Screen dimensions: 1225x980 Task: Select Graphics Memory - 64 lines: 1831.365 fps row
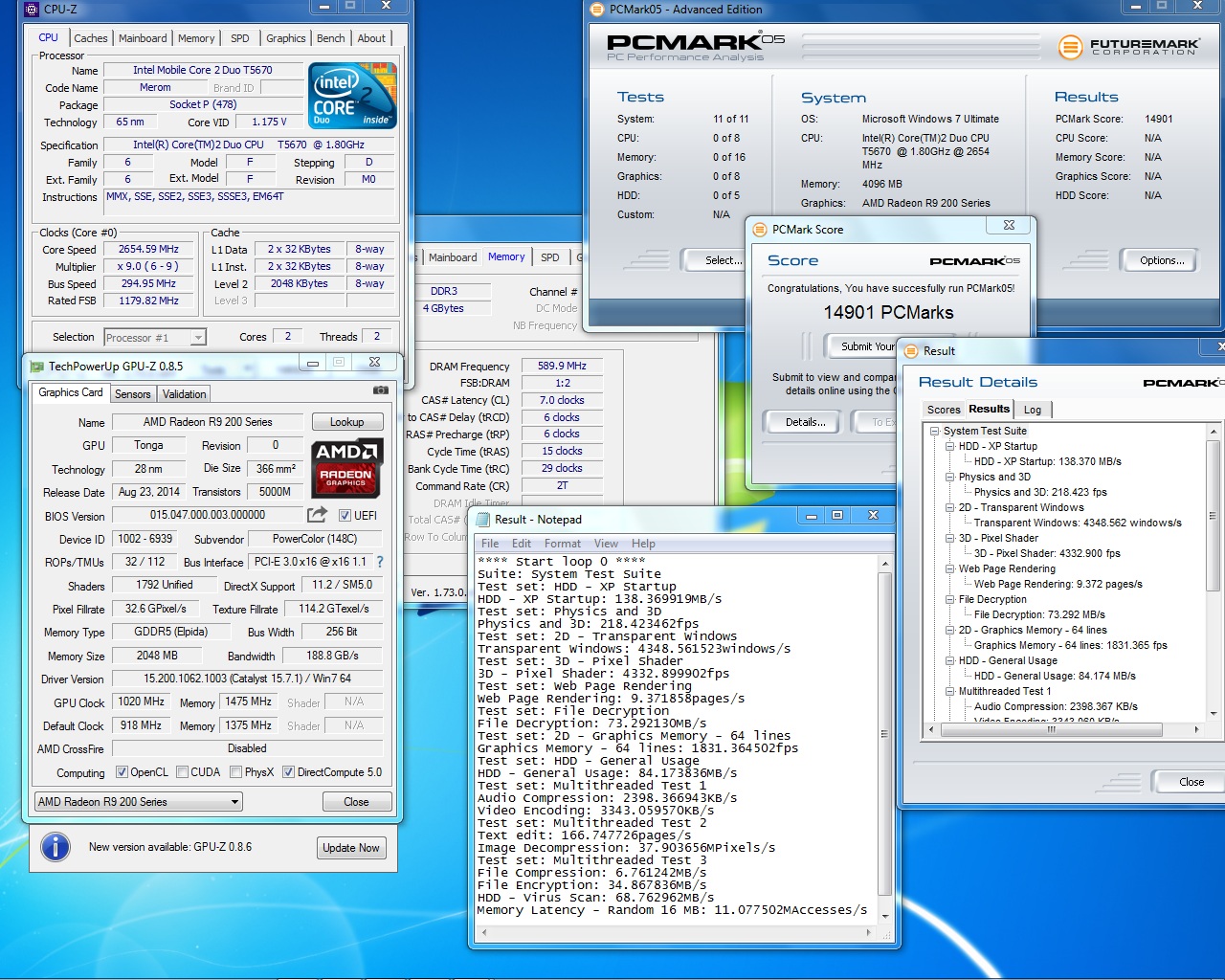1070,645
